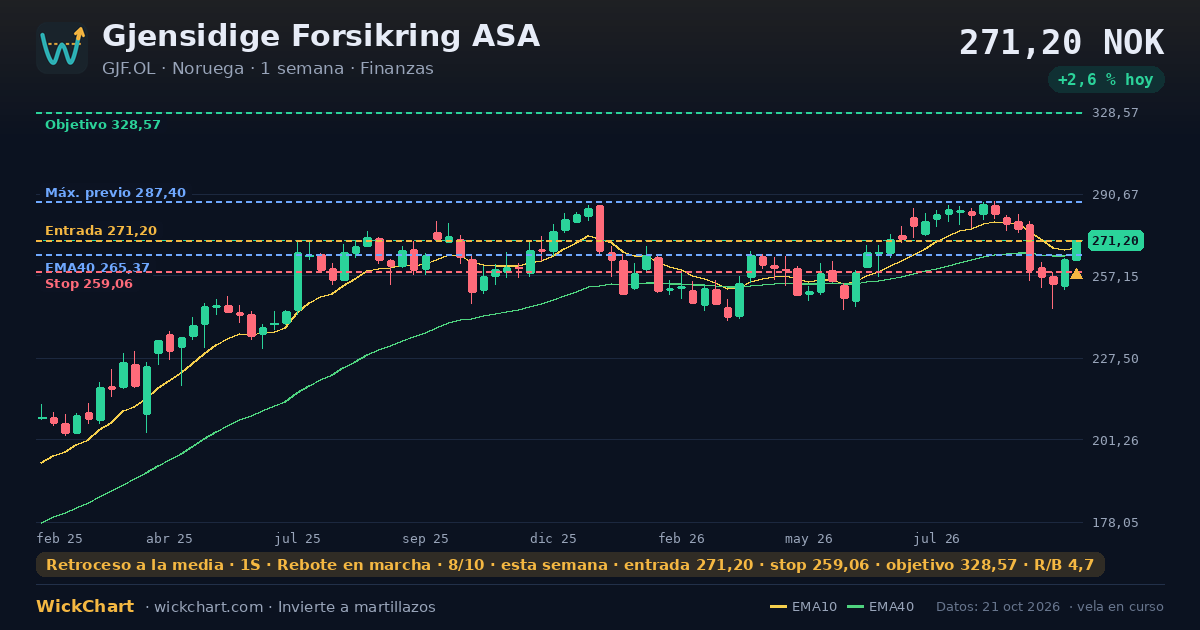Click the 201,26 price axis value

tap(1115, 440)
